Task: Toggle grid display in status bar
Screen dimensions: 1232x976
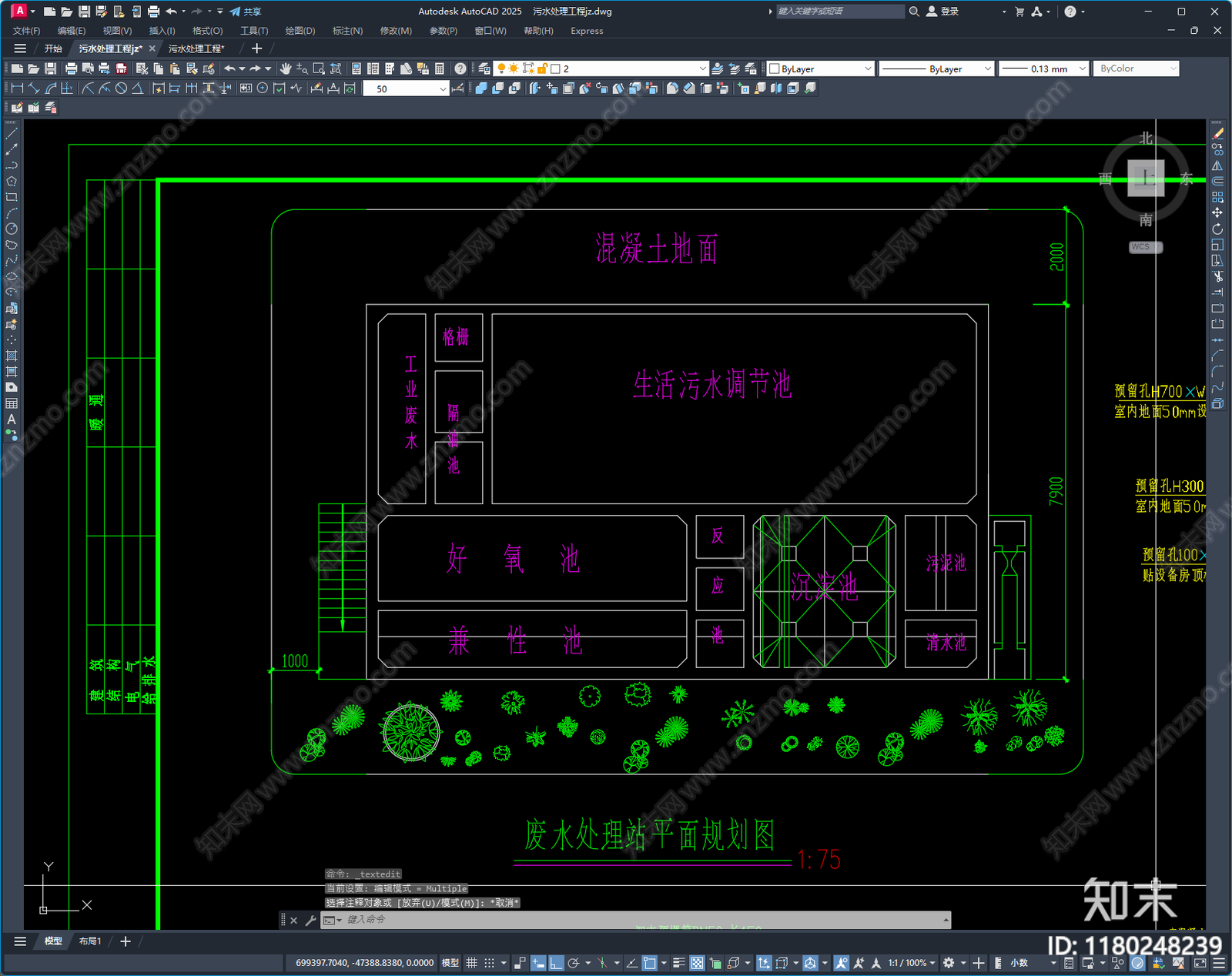Action: pos(471,963)
